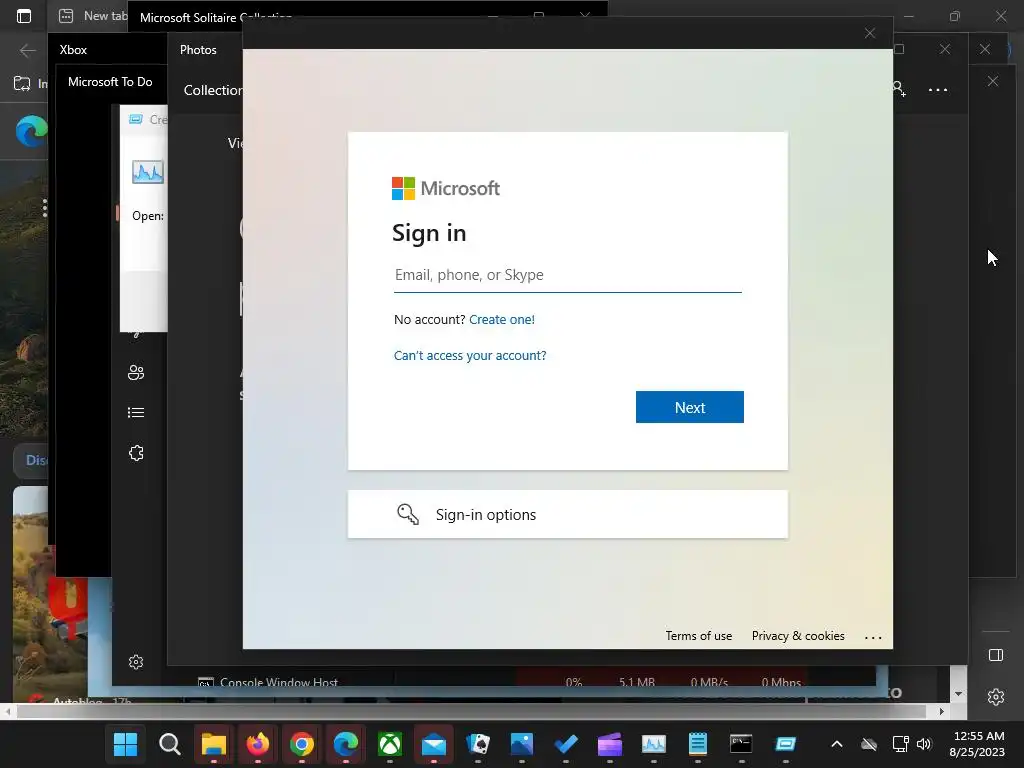Click the key icon beside Sign-in options
1024x768 pixels.
click(408, 515)
